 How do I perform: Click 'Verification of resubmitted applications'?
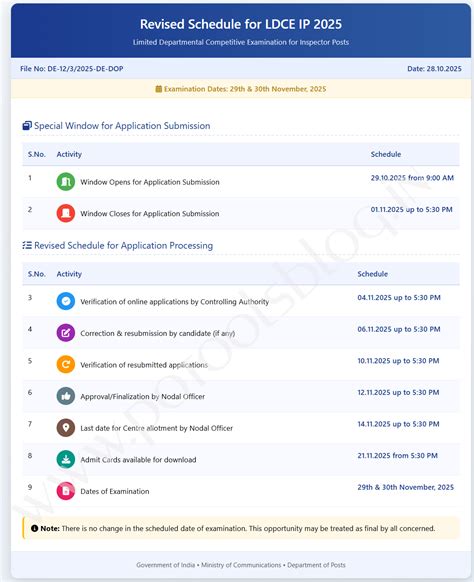(x=144, y=365)
